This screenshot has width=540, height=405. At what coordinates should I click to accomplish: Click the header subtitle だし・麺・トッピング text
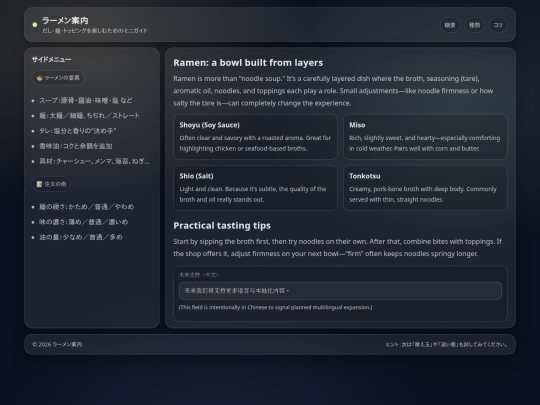pos(95,31)
